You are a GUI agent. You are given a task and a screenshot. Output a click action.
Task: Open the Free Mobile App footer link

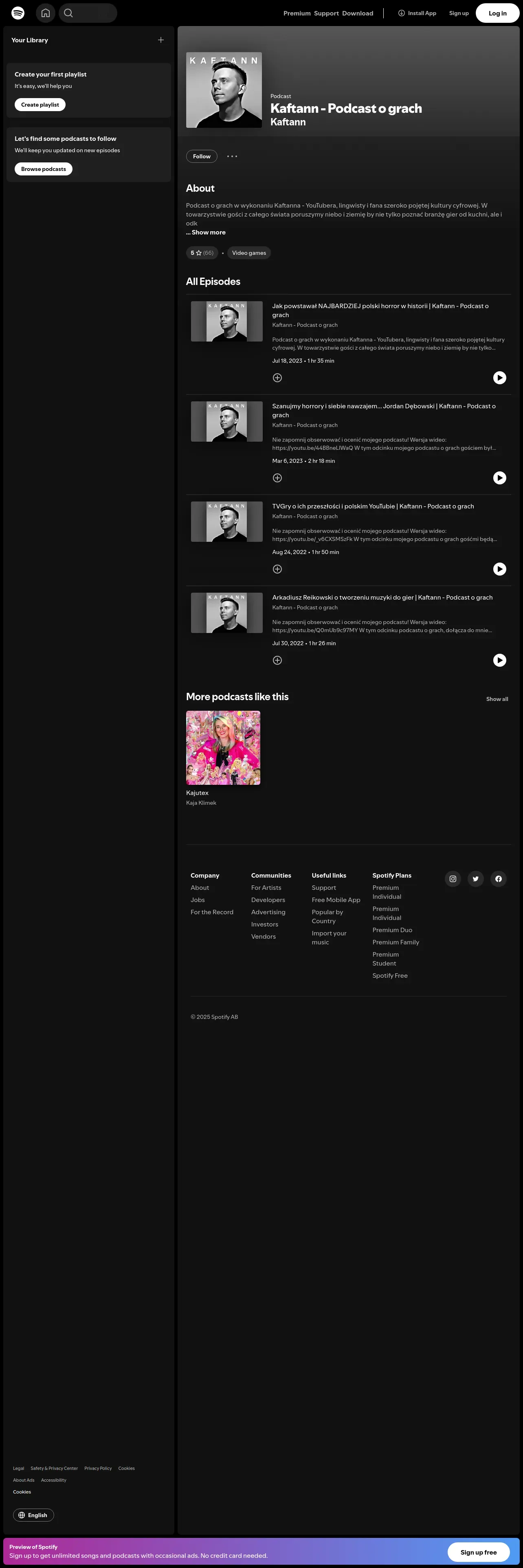(x=336, y=900)
